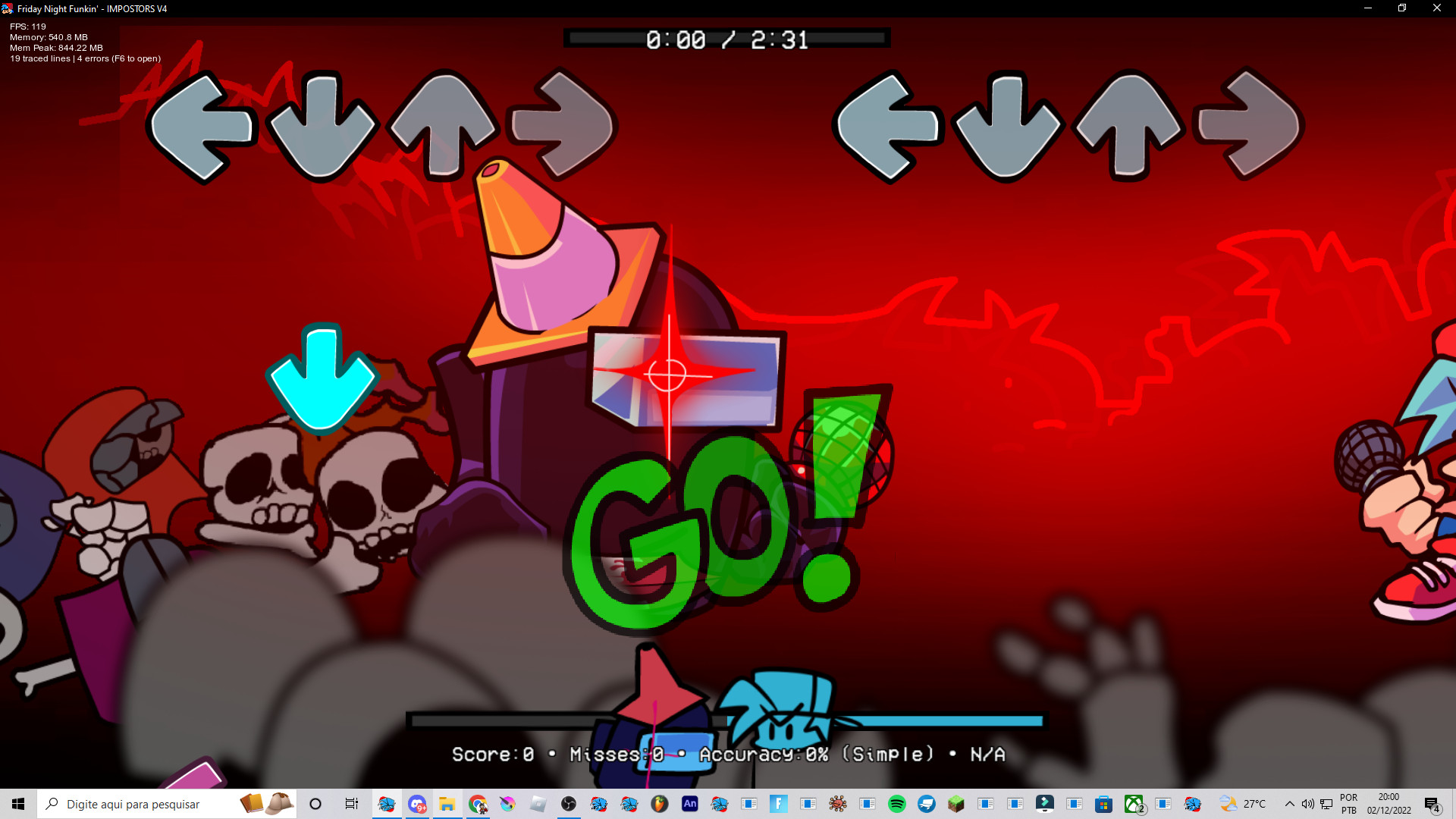Image resolution: width=1456 pixels, height=819 pixels.
Task: Click the Score: 0 text
Action: [493, 755]
